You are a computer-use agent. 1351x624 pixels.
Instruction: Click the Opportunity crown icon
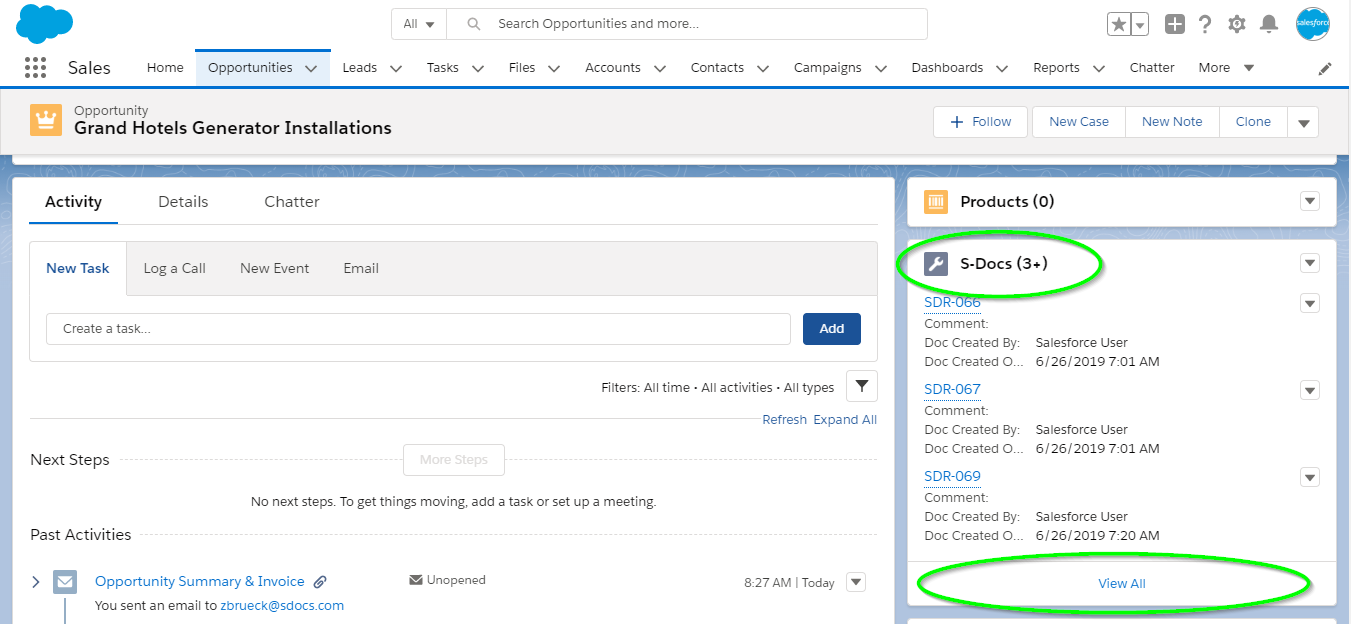point(46,120)
